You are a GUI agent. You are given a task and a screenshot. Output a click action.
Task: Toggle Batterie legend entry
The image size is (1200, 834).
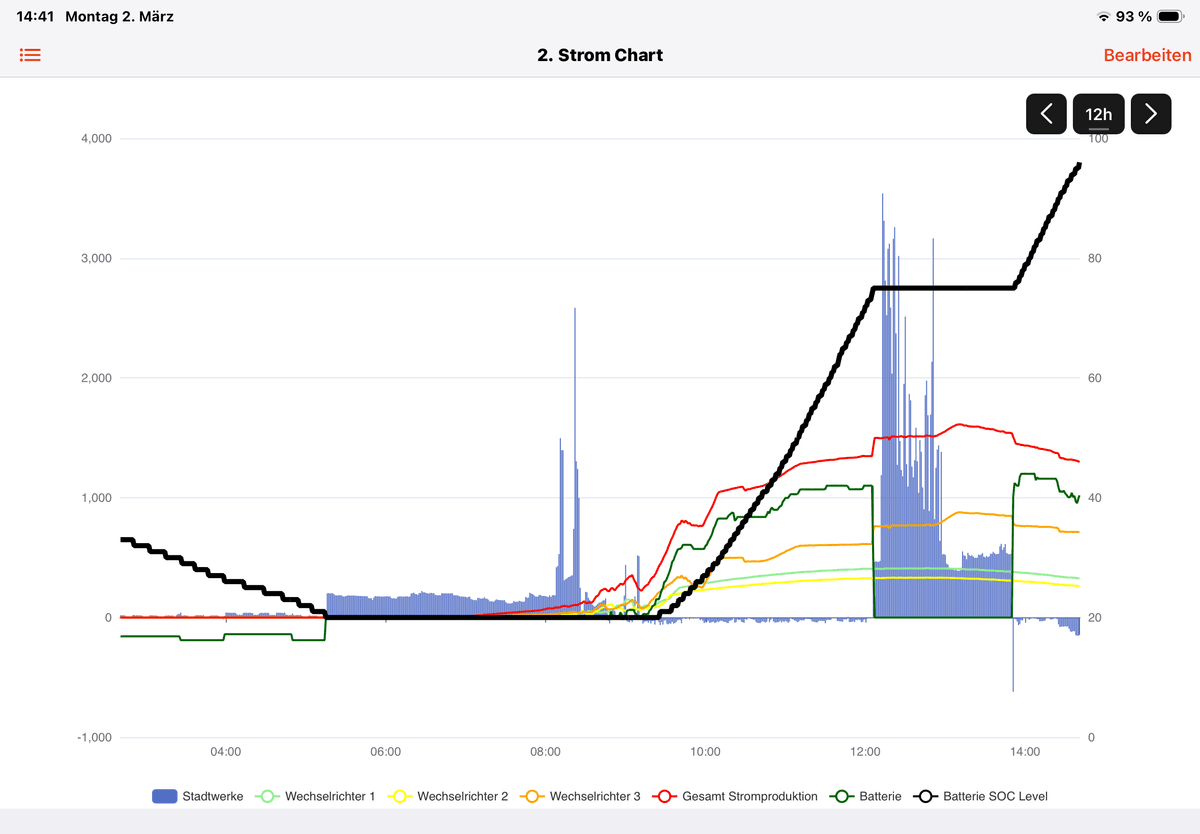coord(865,796)
